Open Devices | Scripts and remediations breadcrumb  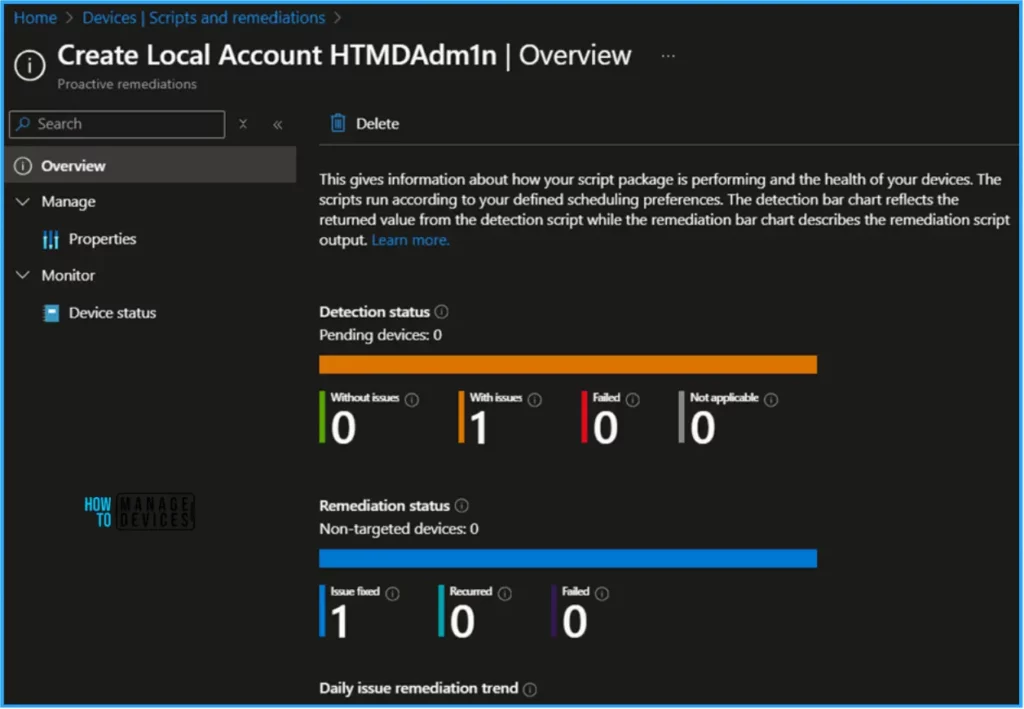pos(203,18)
